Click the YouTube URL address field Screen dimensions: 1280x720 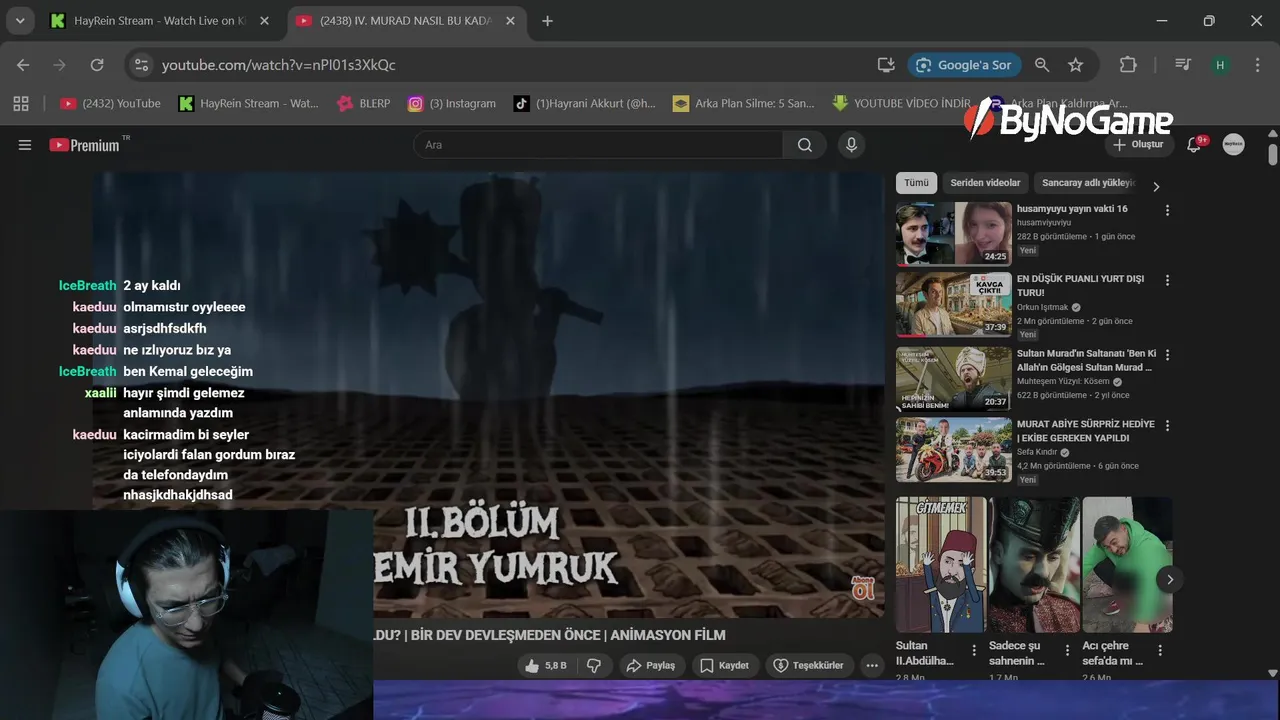point(510,65)
